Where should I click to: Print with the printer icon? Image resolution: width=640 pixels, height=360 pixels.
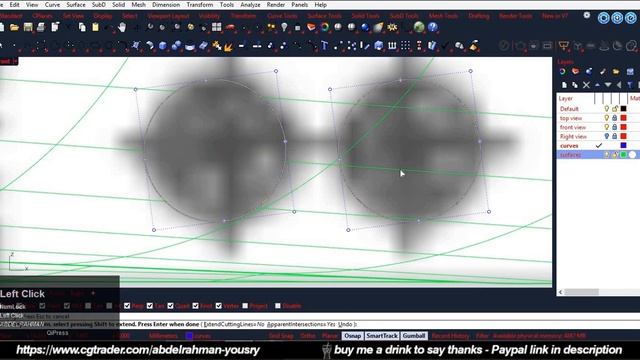(41, 27)
